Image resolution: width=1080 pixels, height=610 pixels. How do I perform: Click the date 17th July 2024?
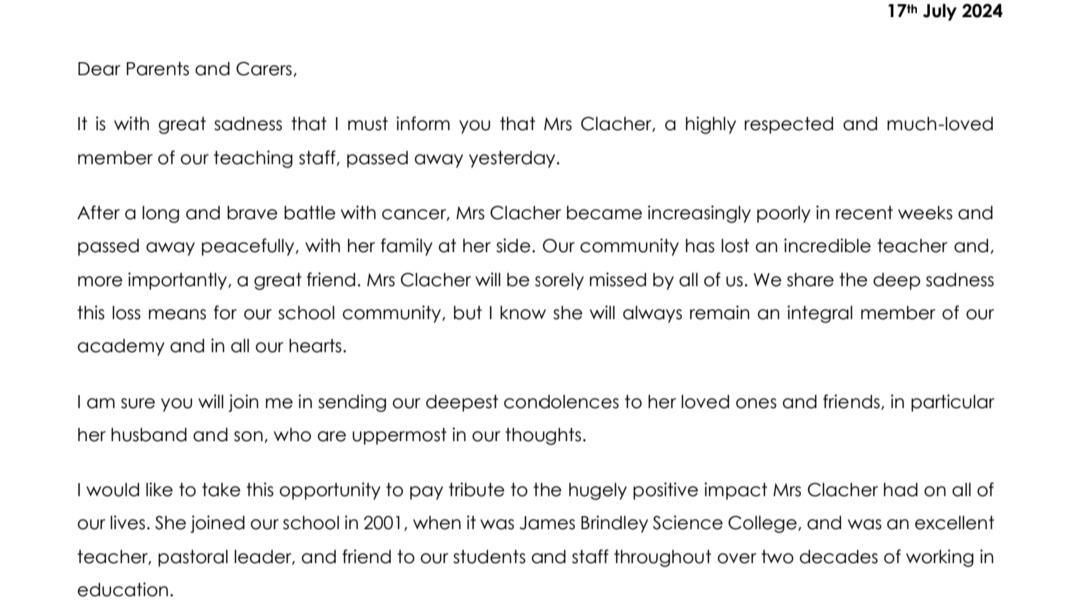pos(945,12)
